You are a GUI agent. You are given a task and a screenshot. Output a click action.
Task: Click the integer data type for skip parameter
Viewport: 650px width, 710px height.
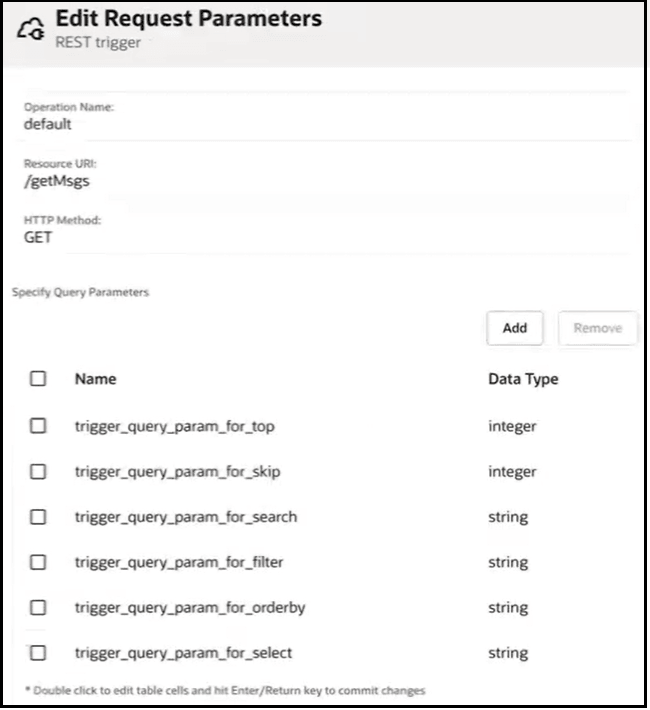512,472
